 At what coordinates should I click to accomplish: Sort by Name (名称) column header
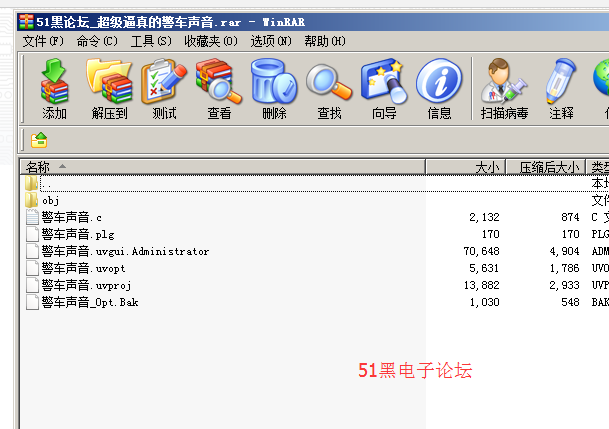click(223, 167)
